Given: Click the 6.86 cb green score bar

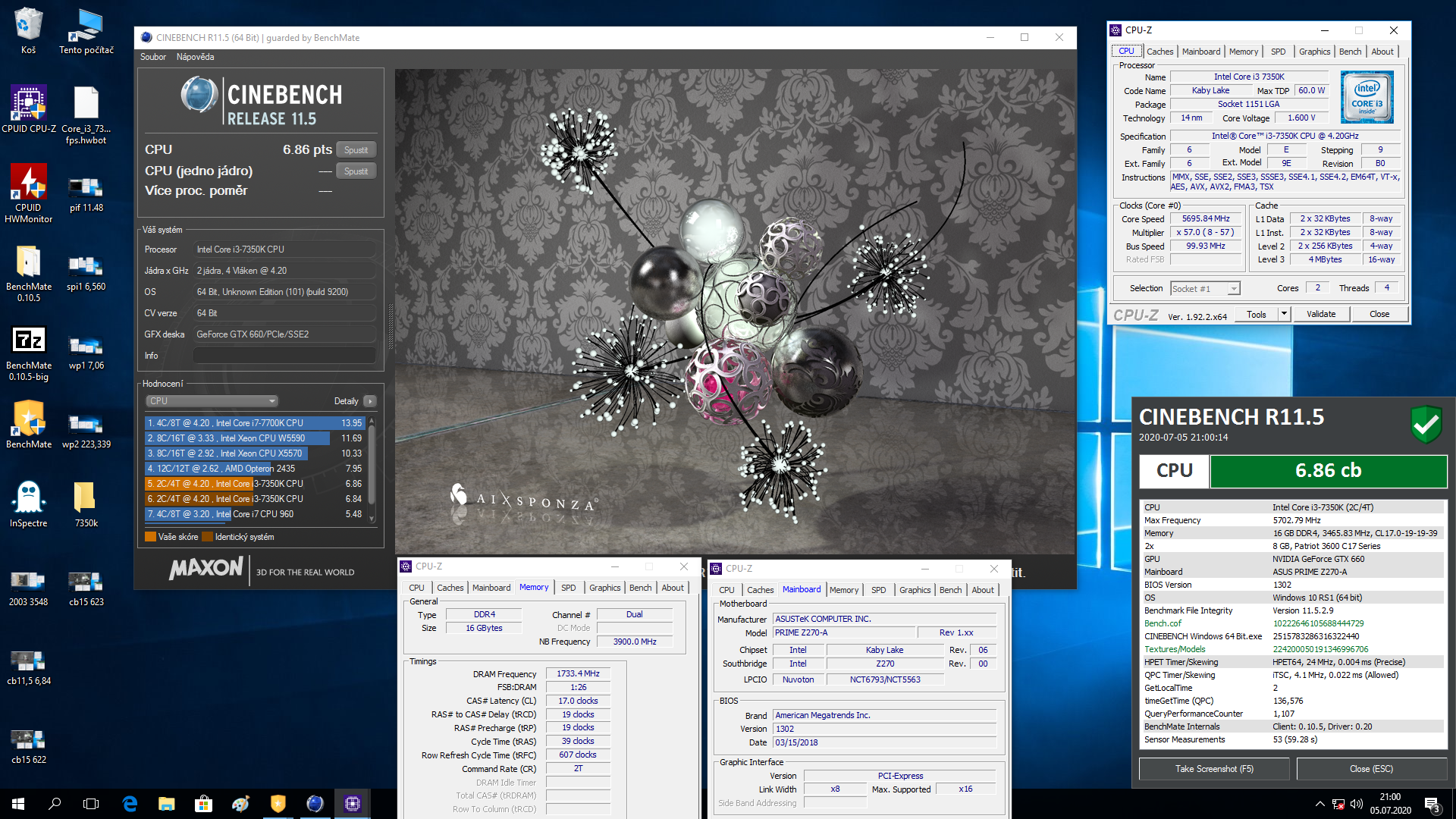Looking at the screenshot, I should coord(1328,471).
